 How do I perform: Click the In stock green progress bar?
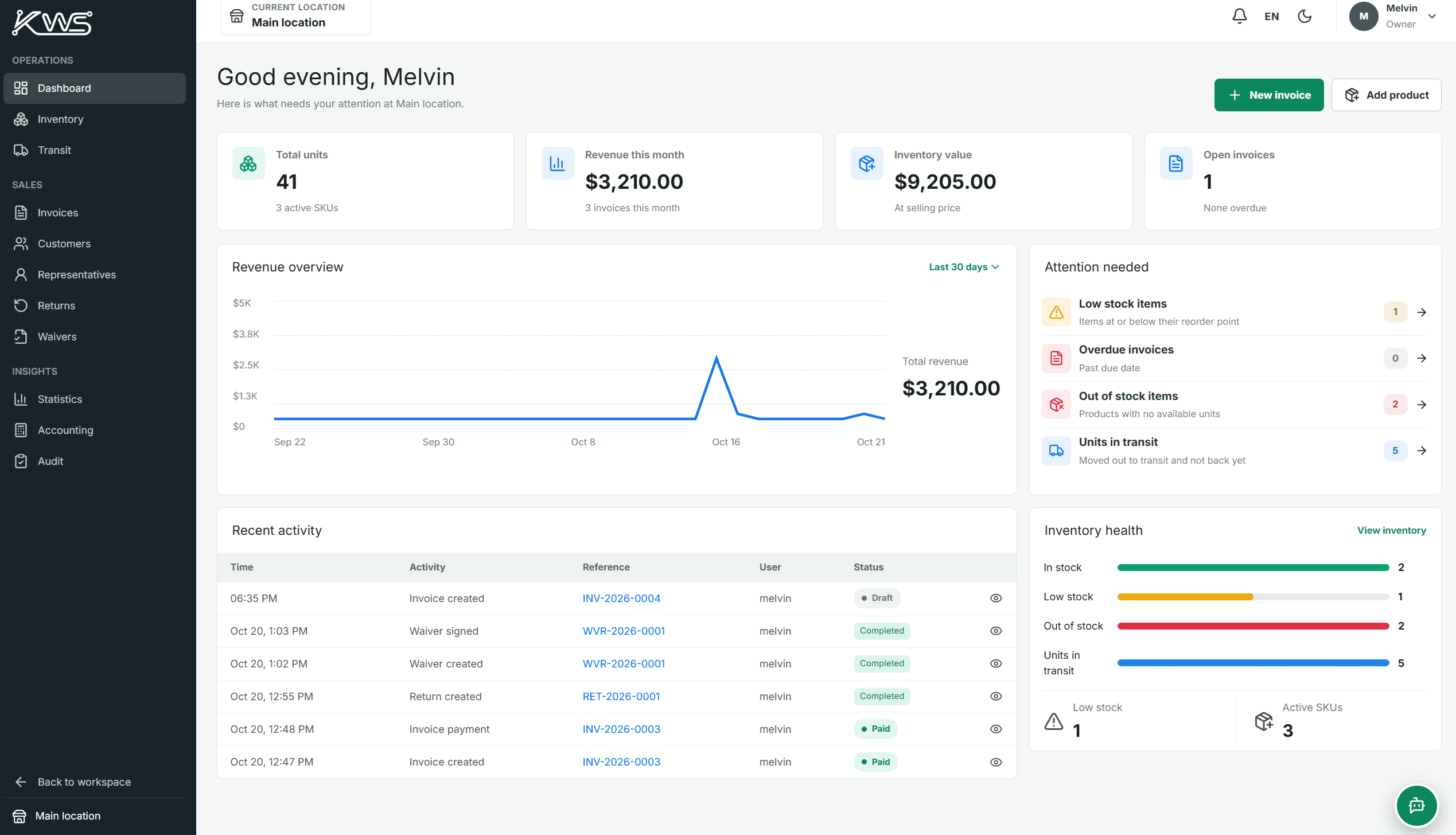1253,568
